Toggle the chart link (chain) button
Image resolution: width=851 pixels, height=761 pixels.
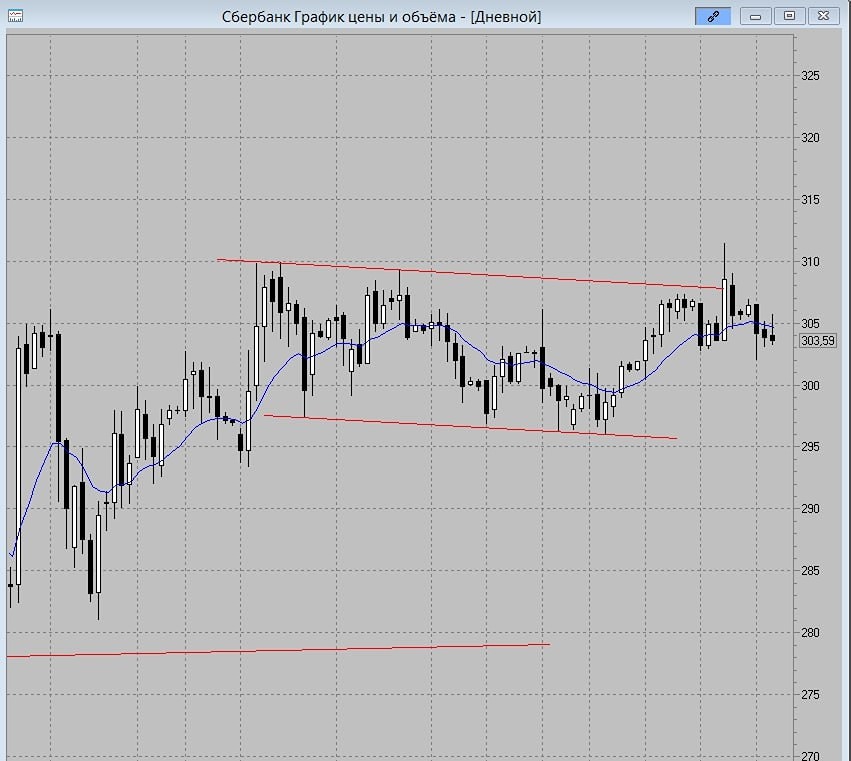click(x=713, y=16)
